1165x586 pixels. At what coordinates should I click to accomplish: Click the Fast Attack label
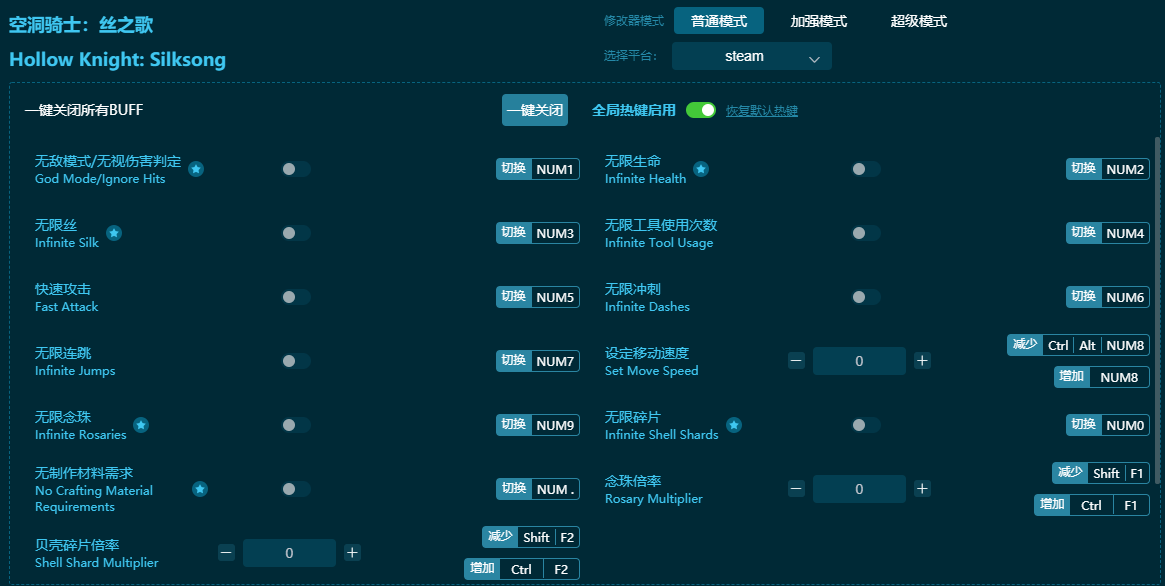click(x=67, y=297)
